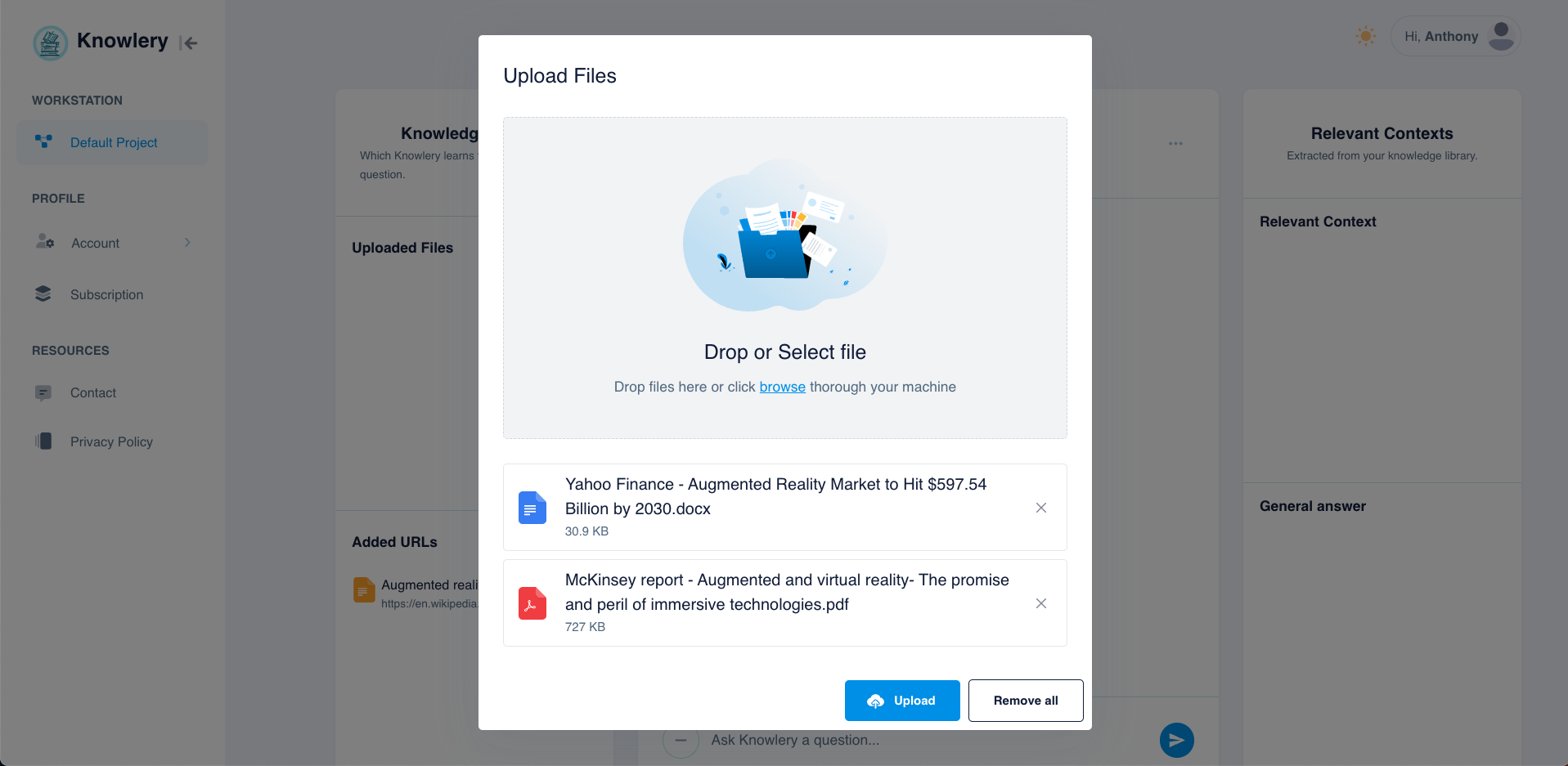Remove the McKinsey report pdf file
The image size is (1568, 766).
tap(1041, 603)
